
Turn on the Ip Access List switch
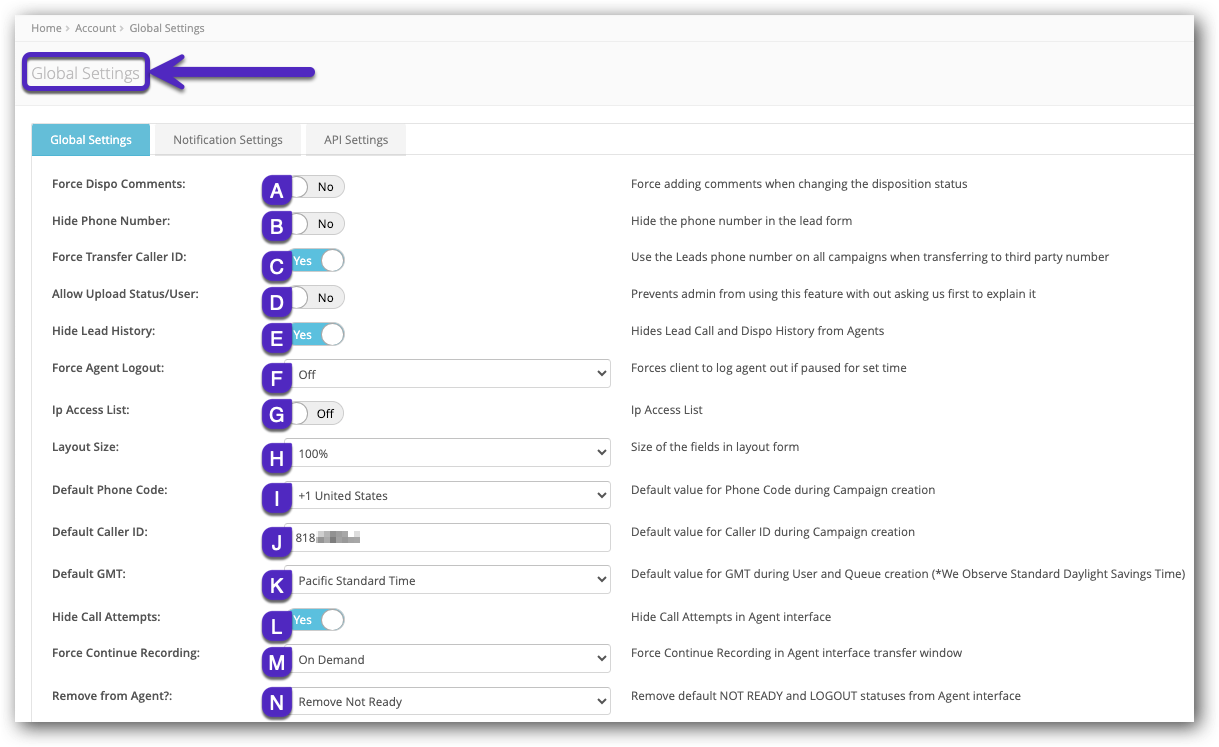pyautogui.click(x=315, y=413)
